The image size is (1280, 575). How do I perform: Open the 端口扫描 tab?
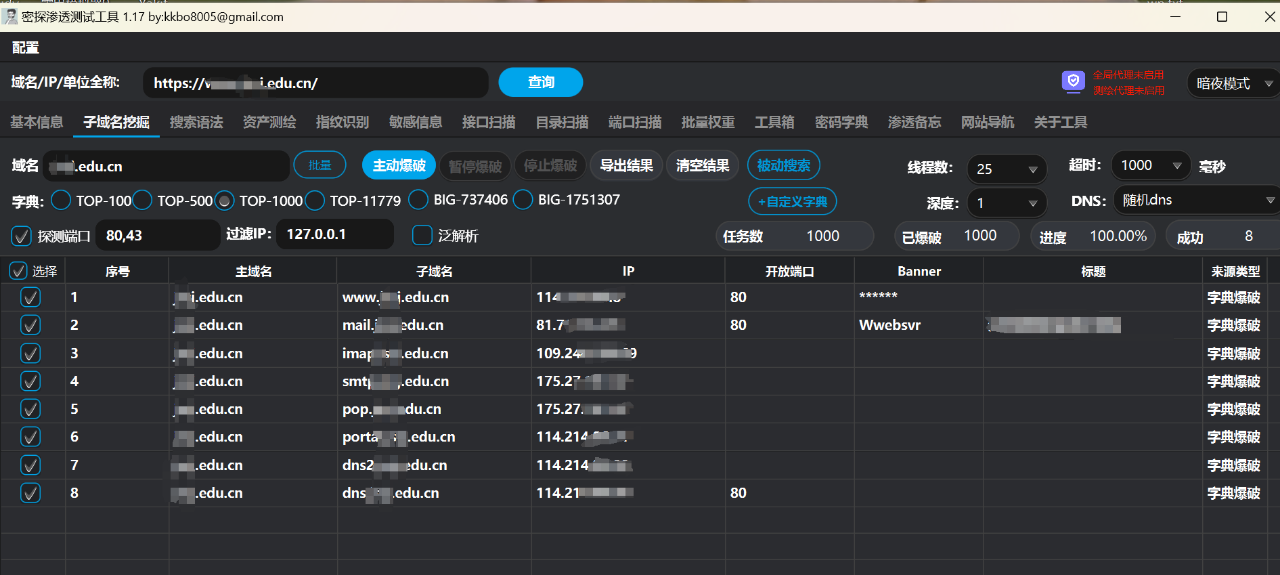[635, 122]
